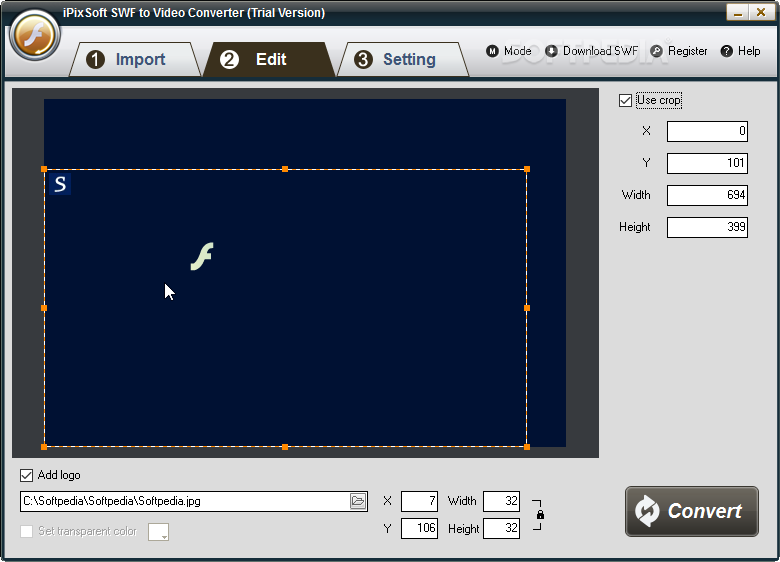Open the Mode menu

click(x=517, y=51)
